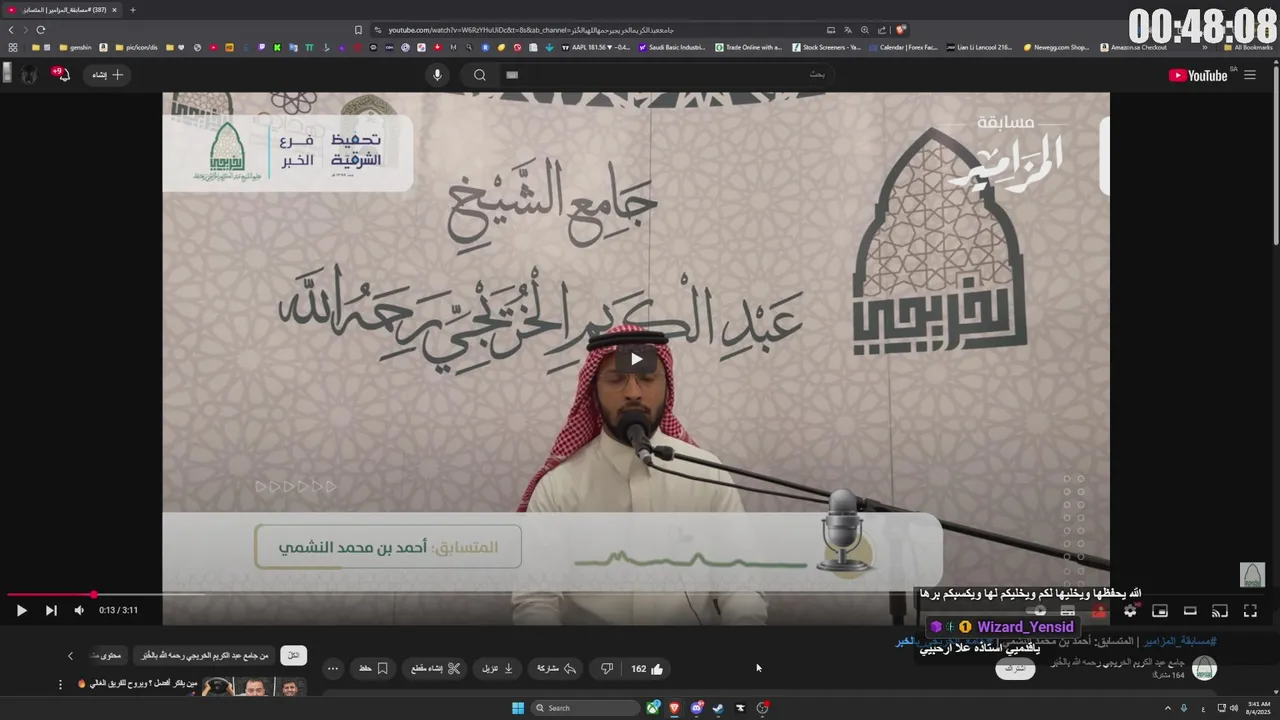1280x720 pixels.
Task: Toggle the autoplay switch
Action: [1038, 610]
